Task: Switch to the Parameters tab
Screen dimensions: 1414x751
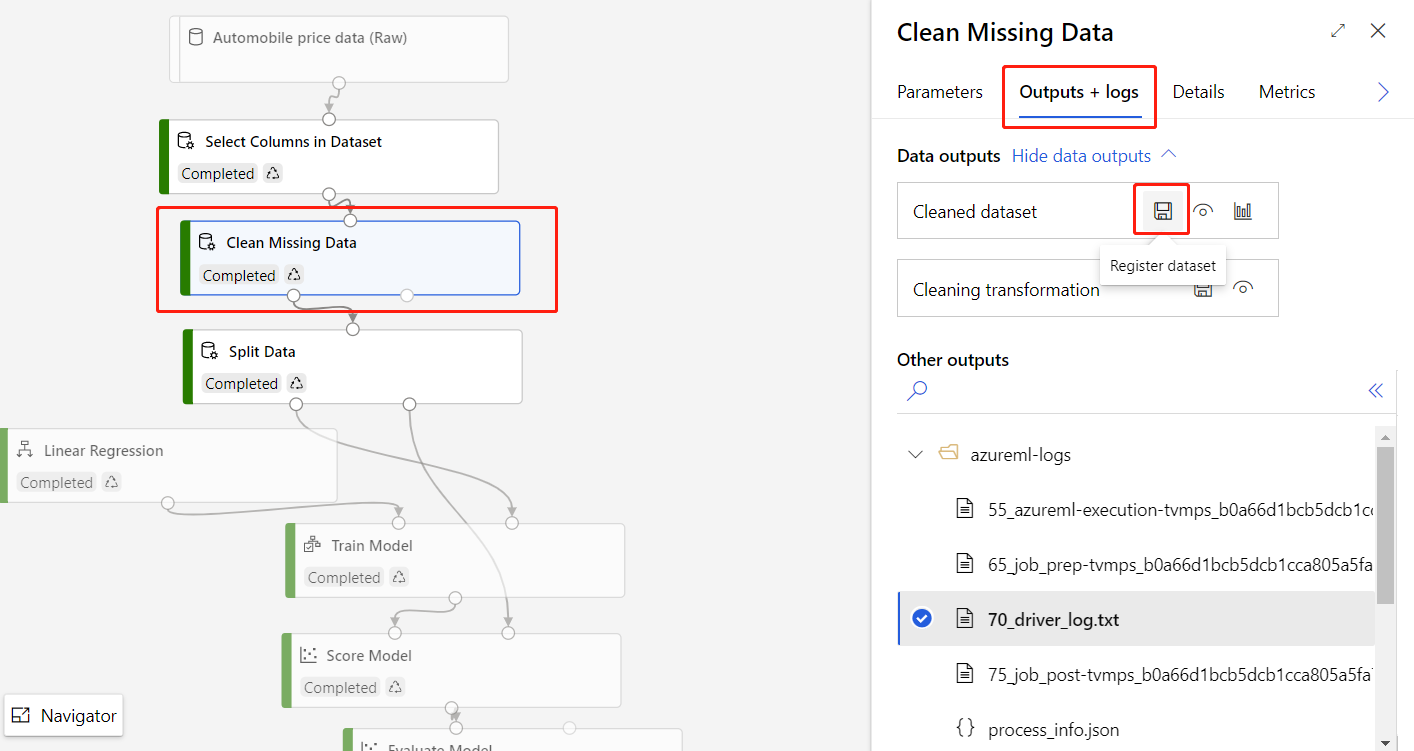Action: tap(939, 92)
